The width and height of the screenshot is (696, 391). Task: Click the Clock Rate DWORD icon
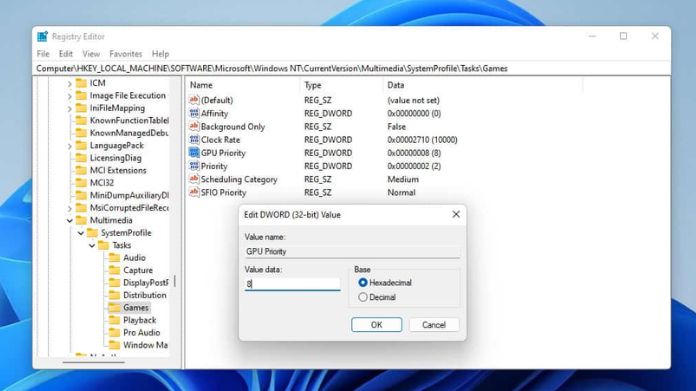194,139
